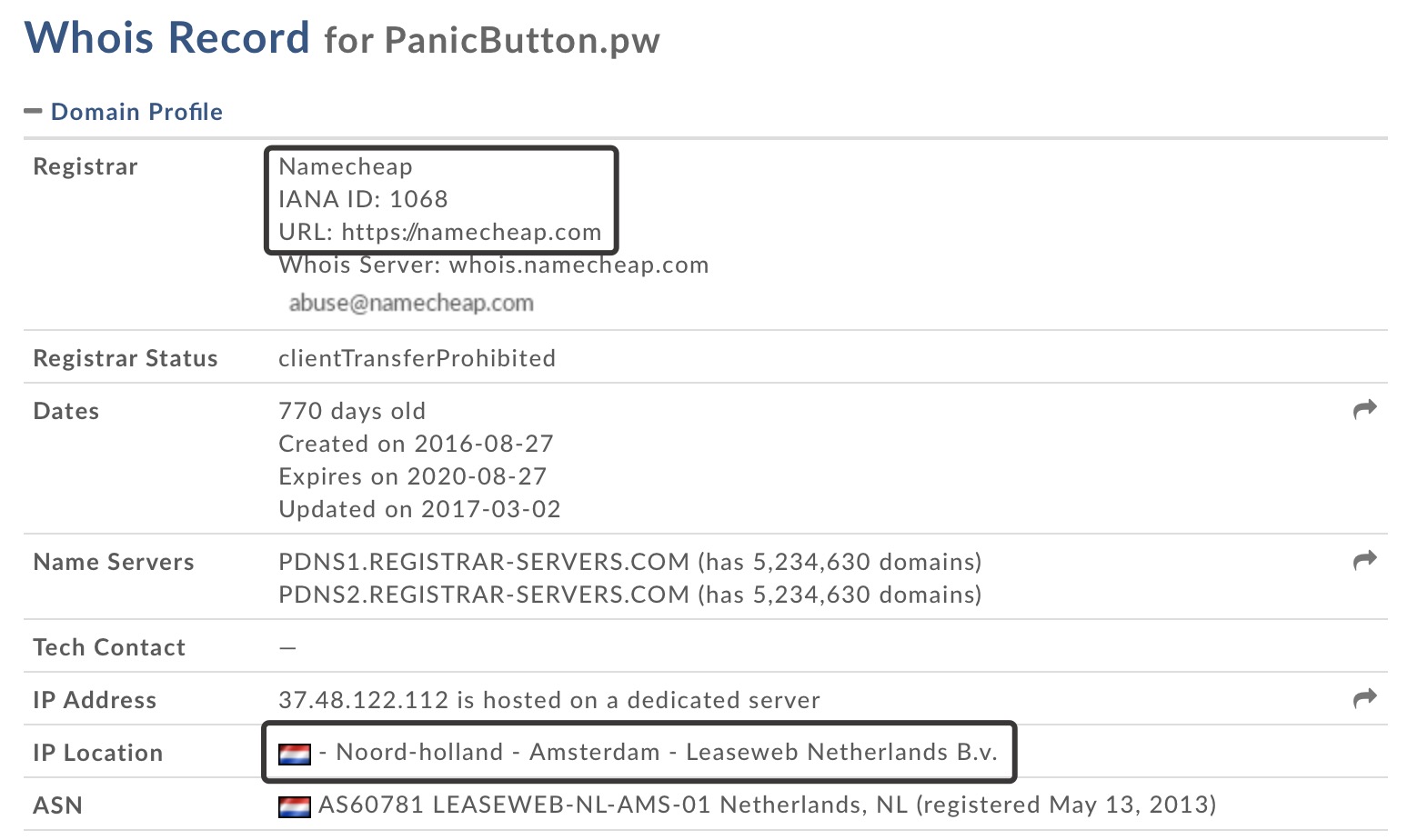1408x840 pixels.
Task: Click the abuse@namecheap.com email address
Action: tap(411, 304)
